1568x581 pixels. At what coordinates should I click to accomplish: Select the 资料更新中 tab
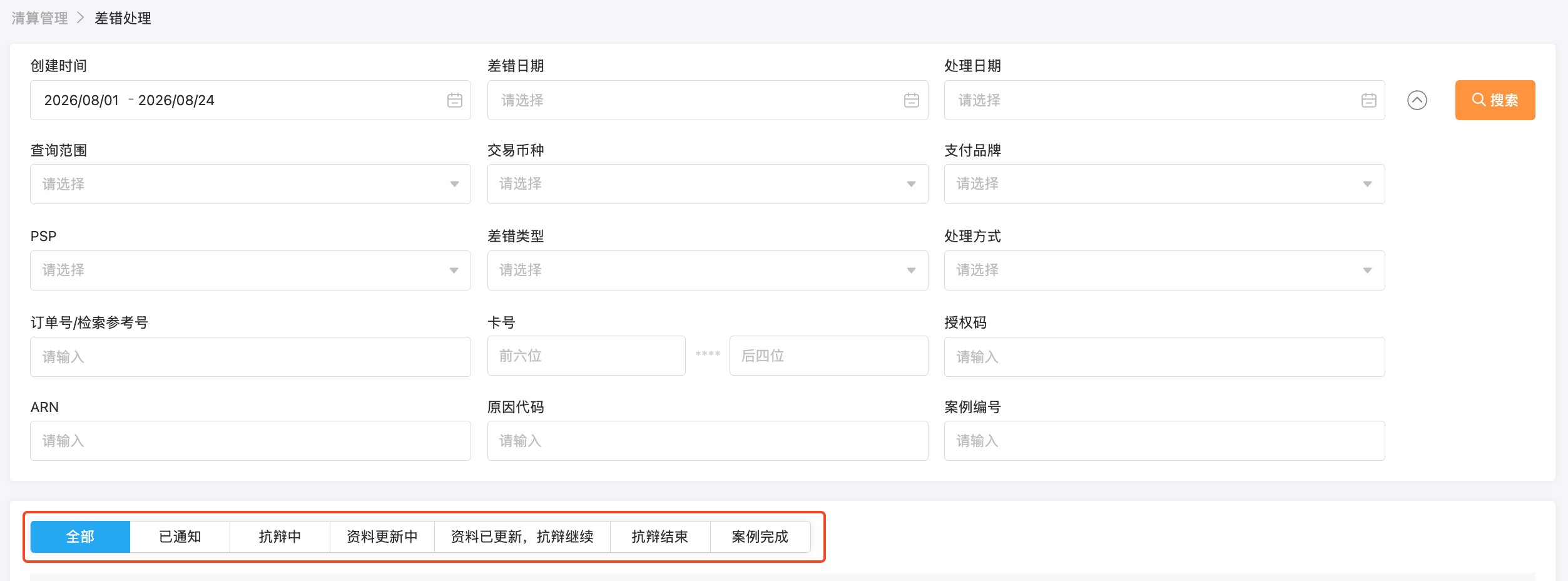[x=382, y=537]
